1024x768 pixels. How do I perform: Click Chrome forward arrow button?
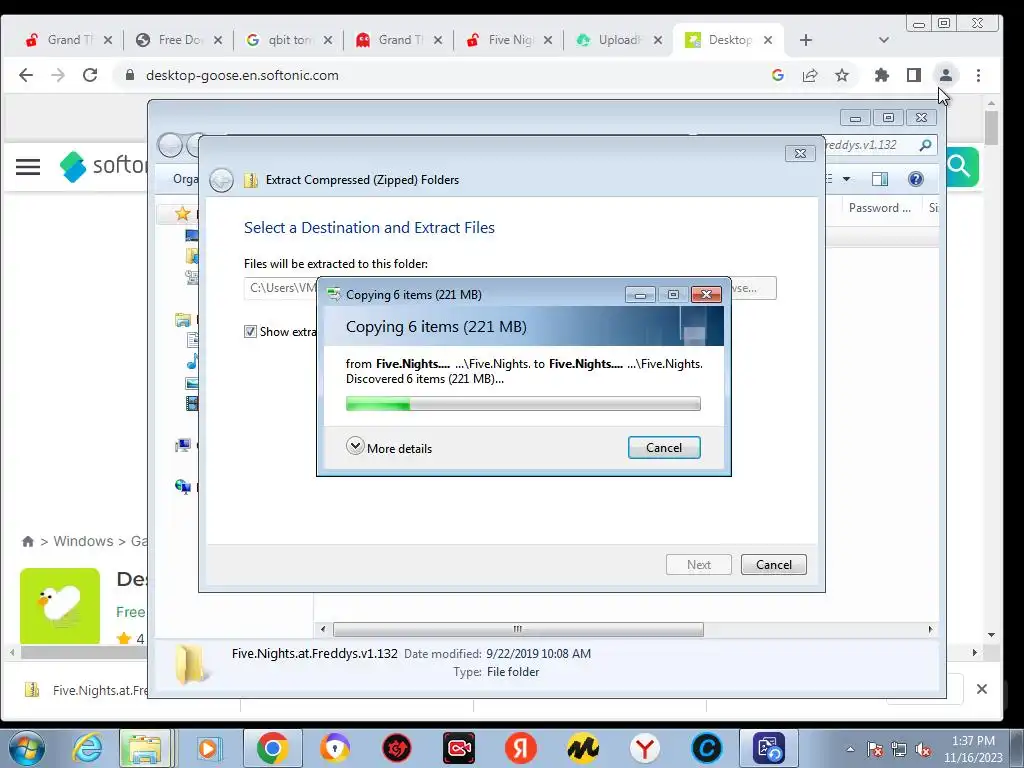coord(58,75)
